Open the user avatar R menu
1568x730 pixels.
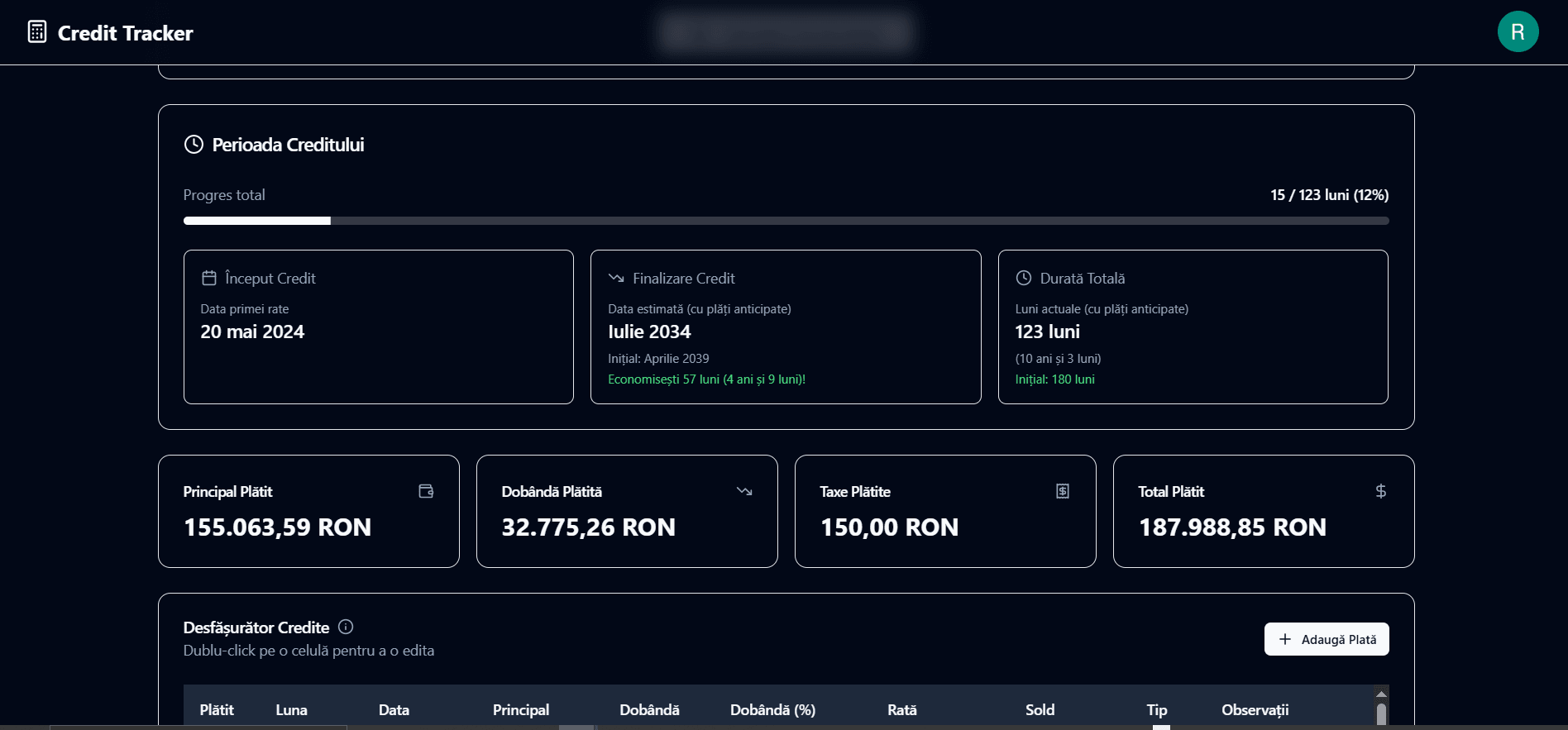tap(1518, 32)
